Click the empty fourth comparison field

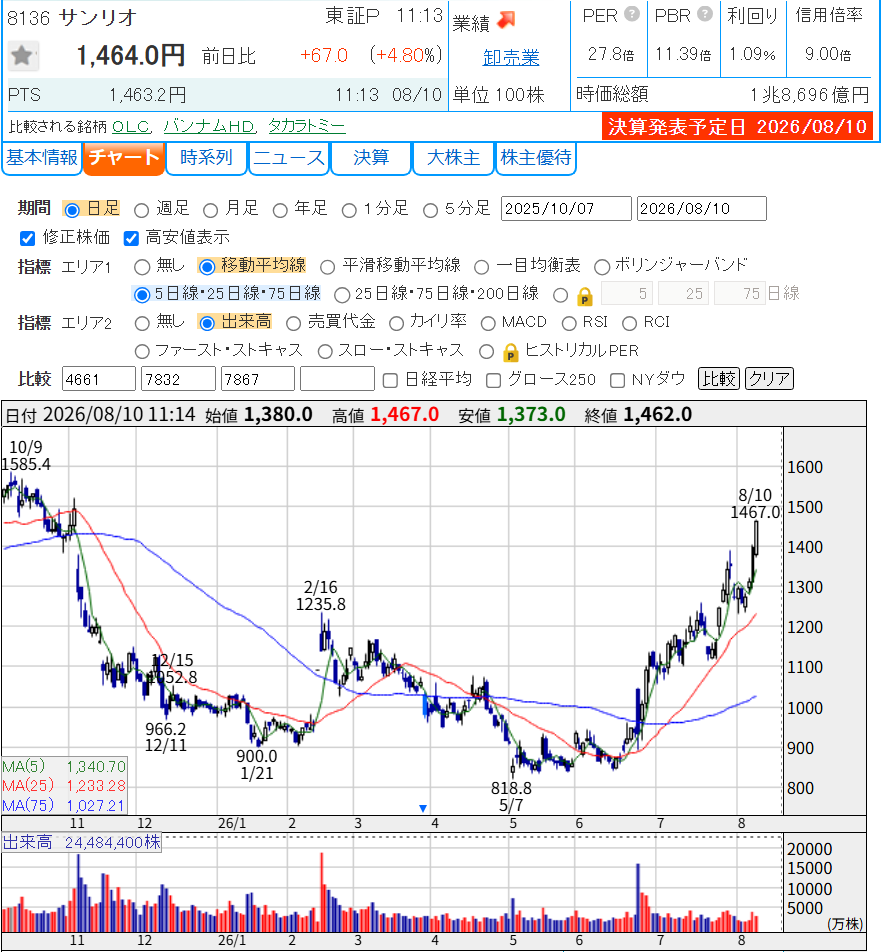[337, 379]
